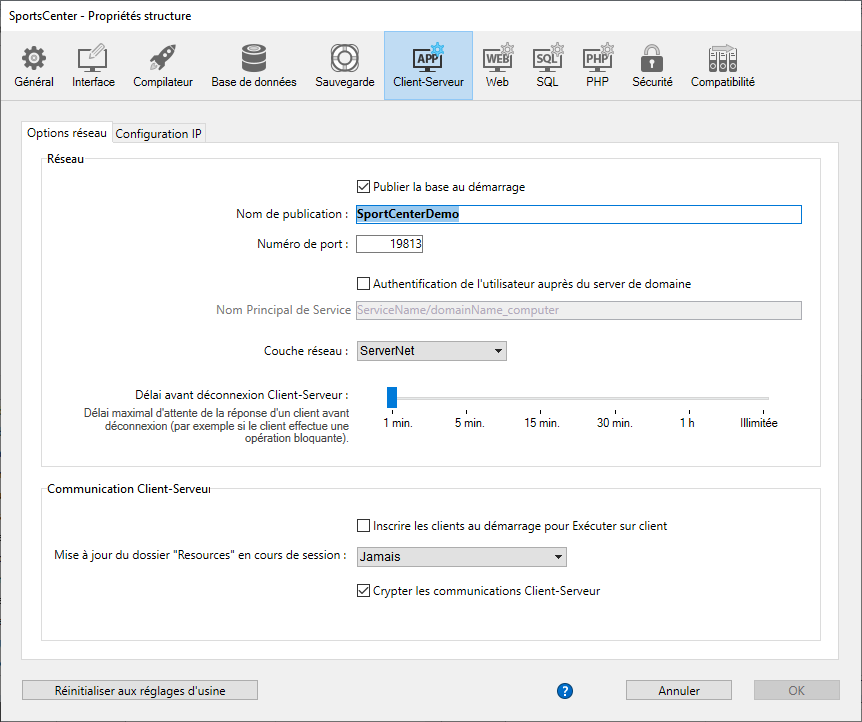
Task: Select the Interface settings icon
Action: tap(93, 66)
